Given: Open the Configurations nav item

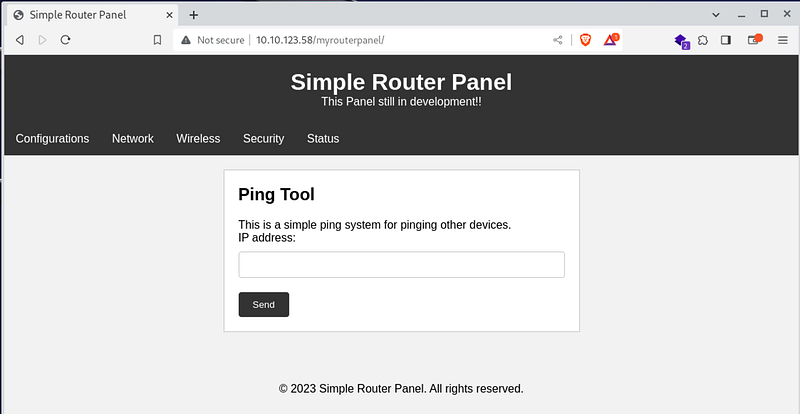Looking at the screenshot, I should pos(53,139).
